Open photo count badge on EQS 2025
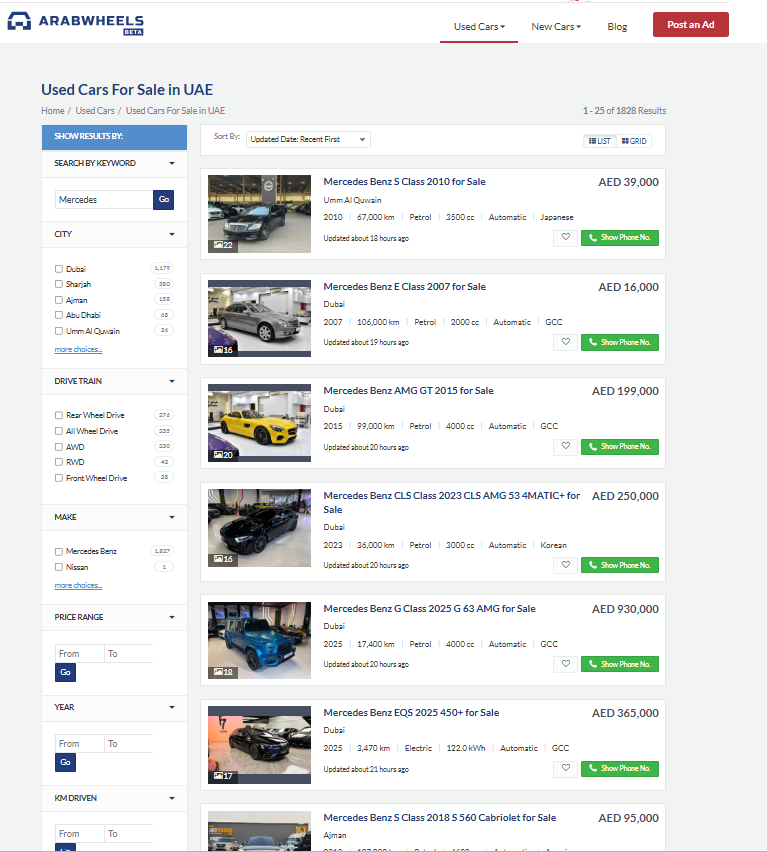The height and width of the screenshot is (852, 767). pos(223,776)
